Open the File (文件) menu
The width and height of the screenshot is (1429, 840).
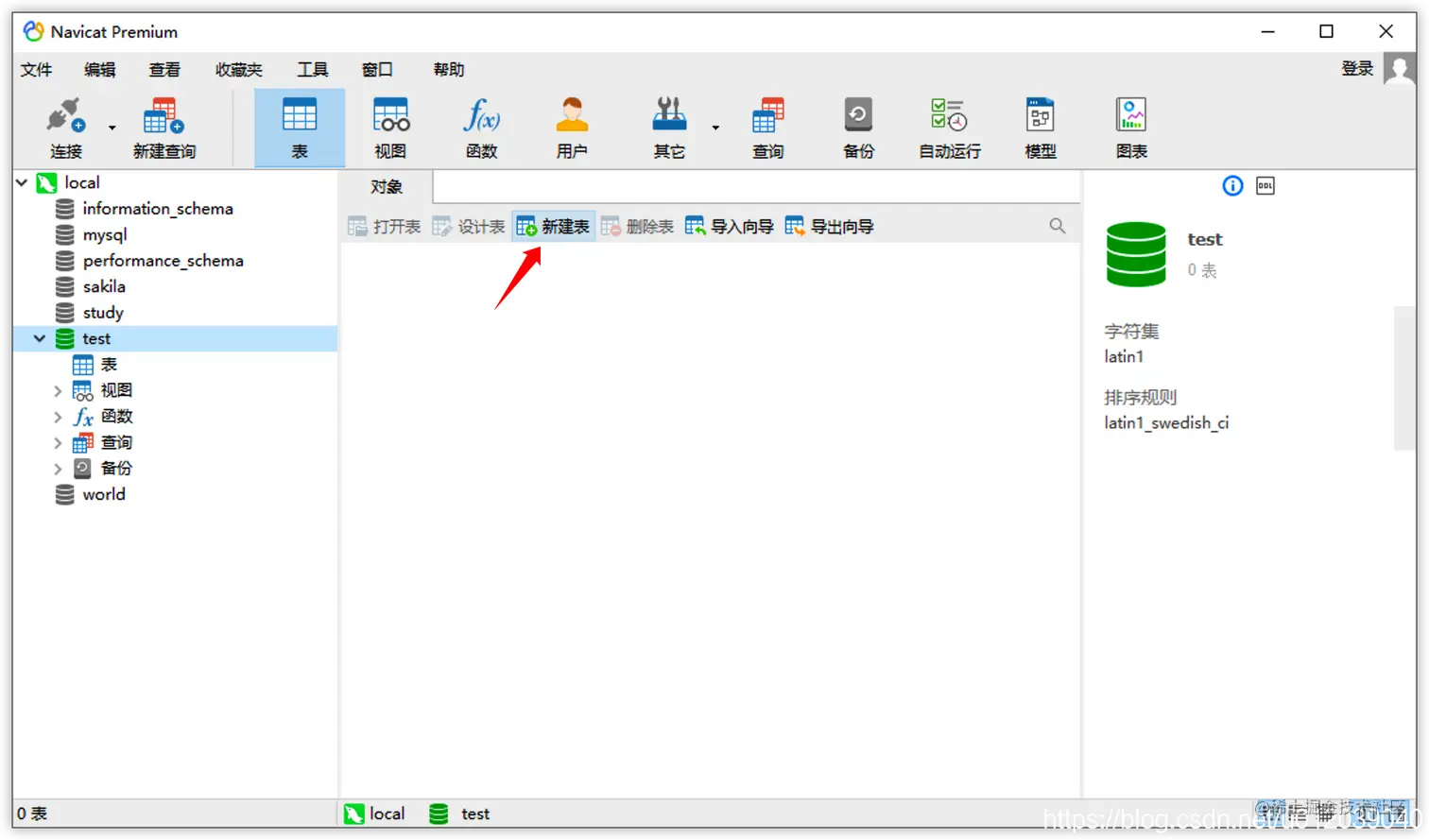coord(36,69)
